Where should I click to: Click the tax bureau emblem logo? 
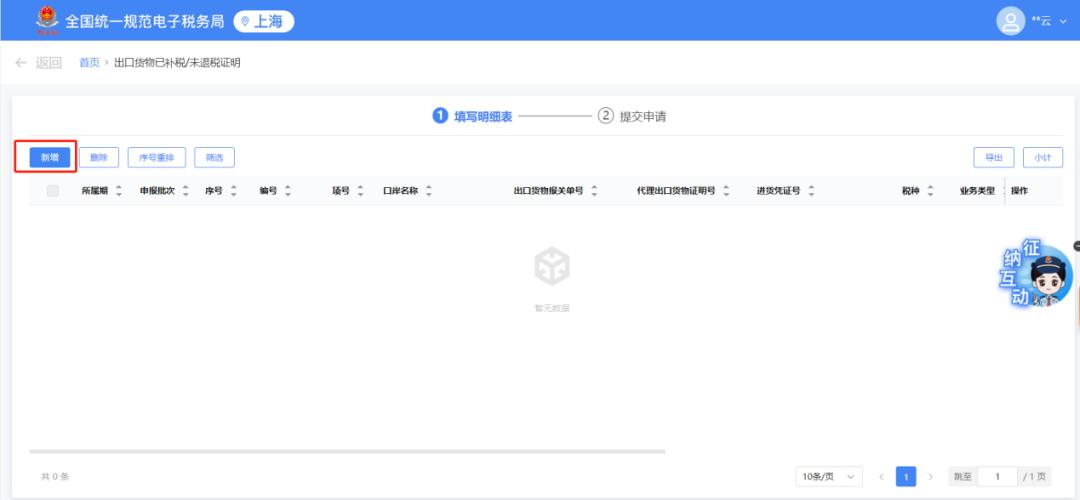coord(48,20)
